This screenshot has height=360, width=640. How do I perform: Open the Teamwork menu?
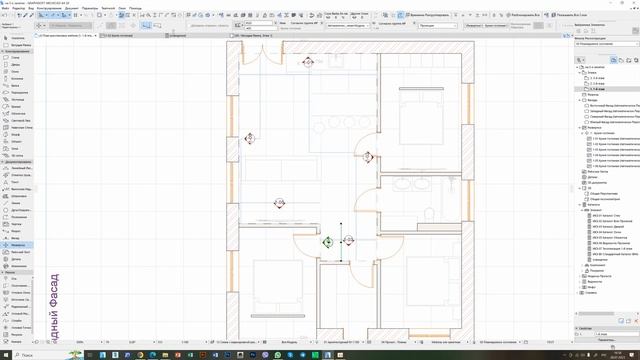(x=108, y=8)
